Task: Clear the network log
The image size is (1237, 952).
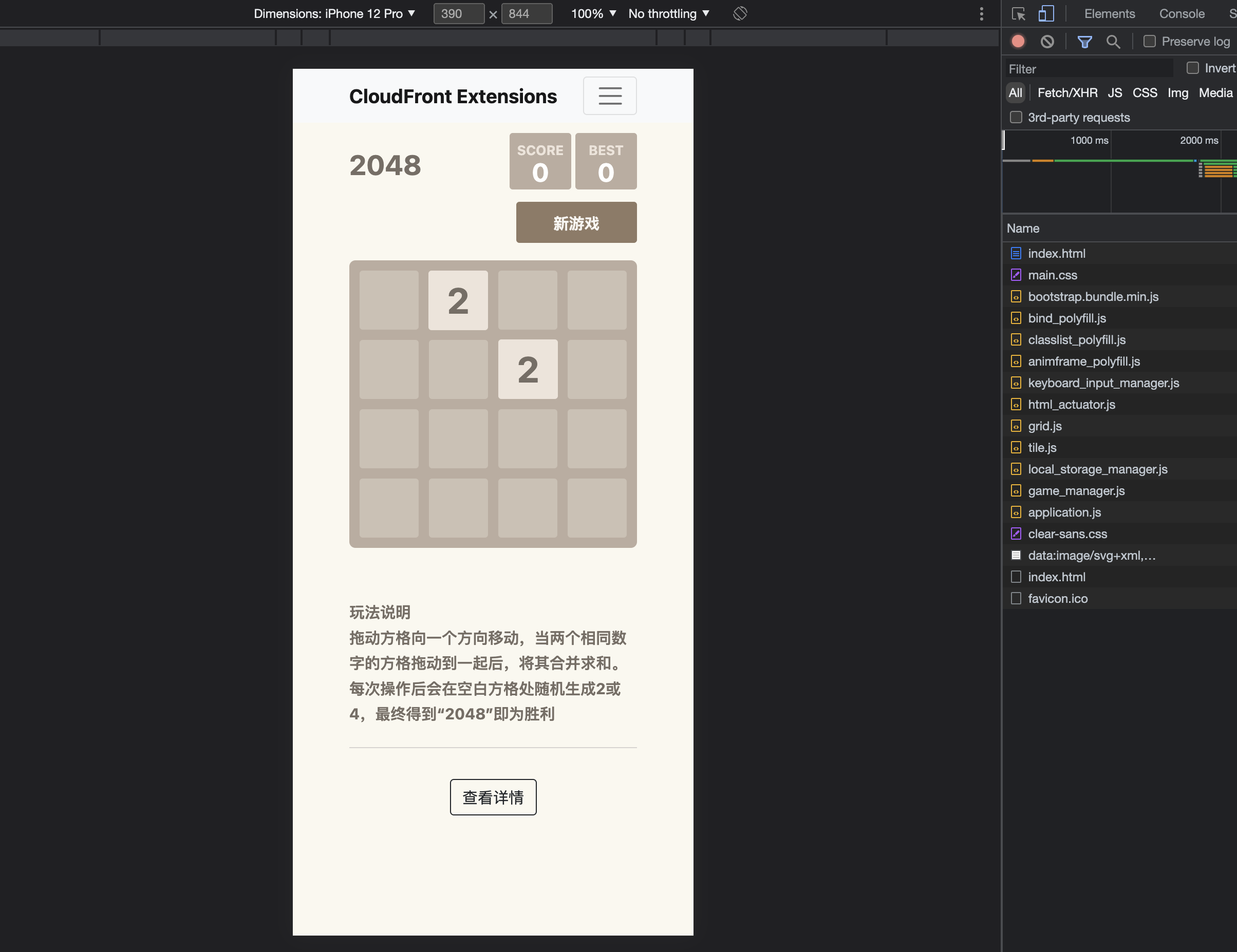Action: point(1047,41)
